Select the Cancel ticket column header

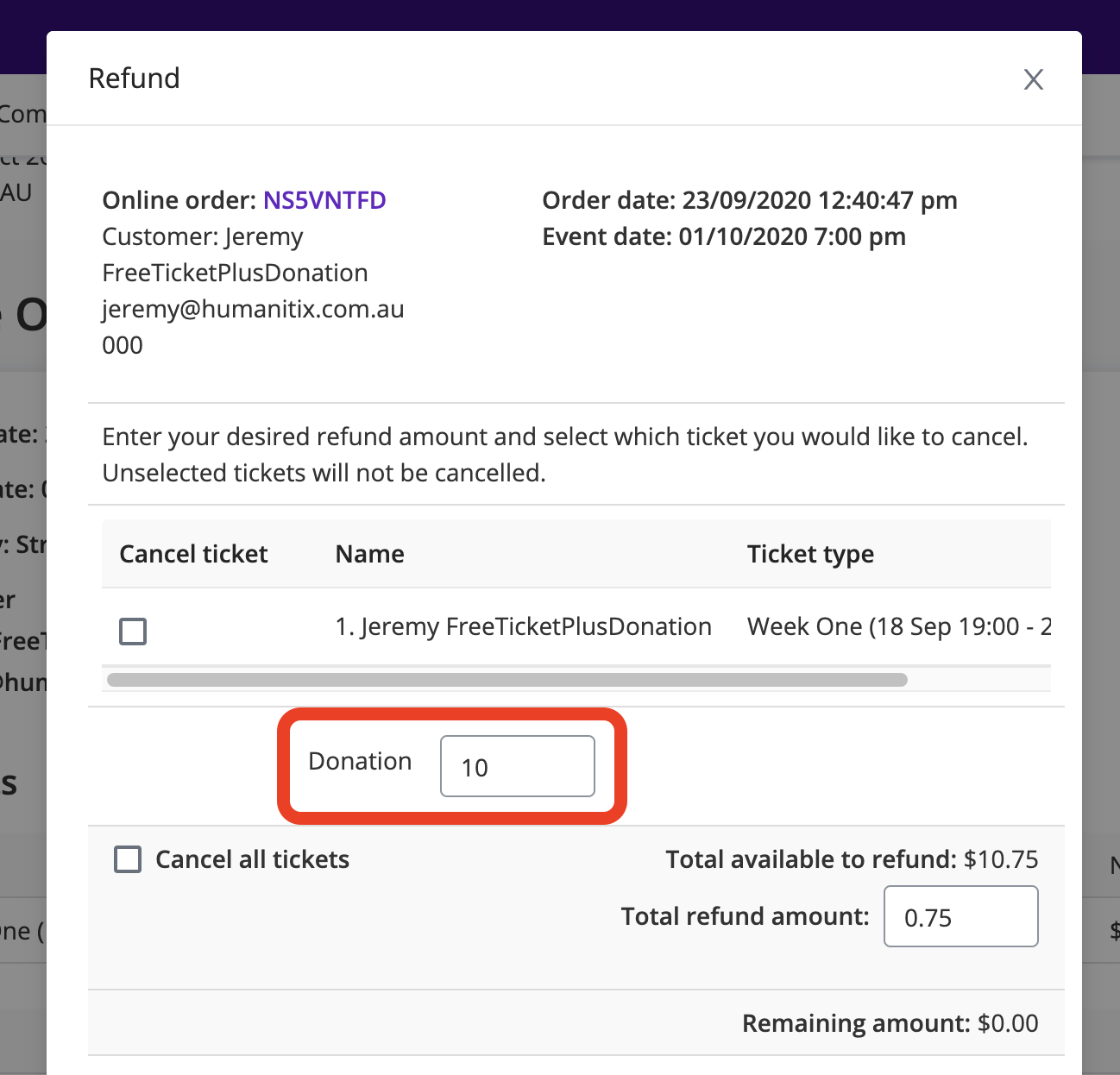[193, 554]
